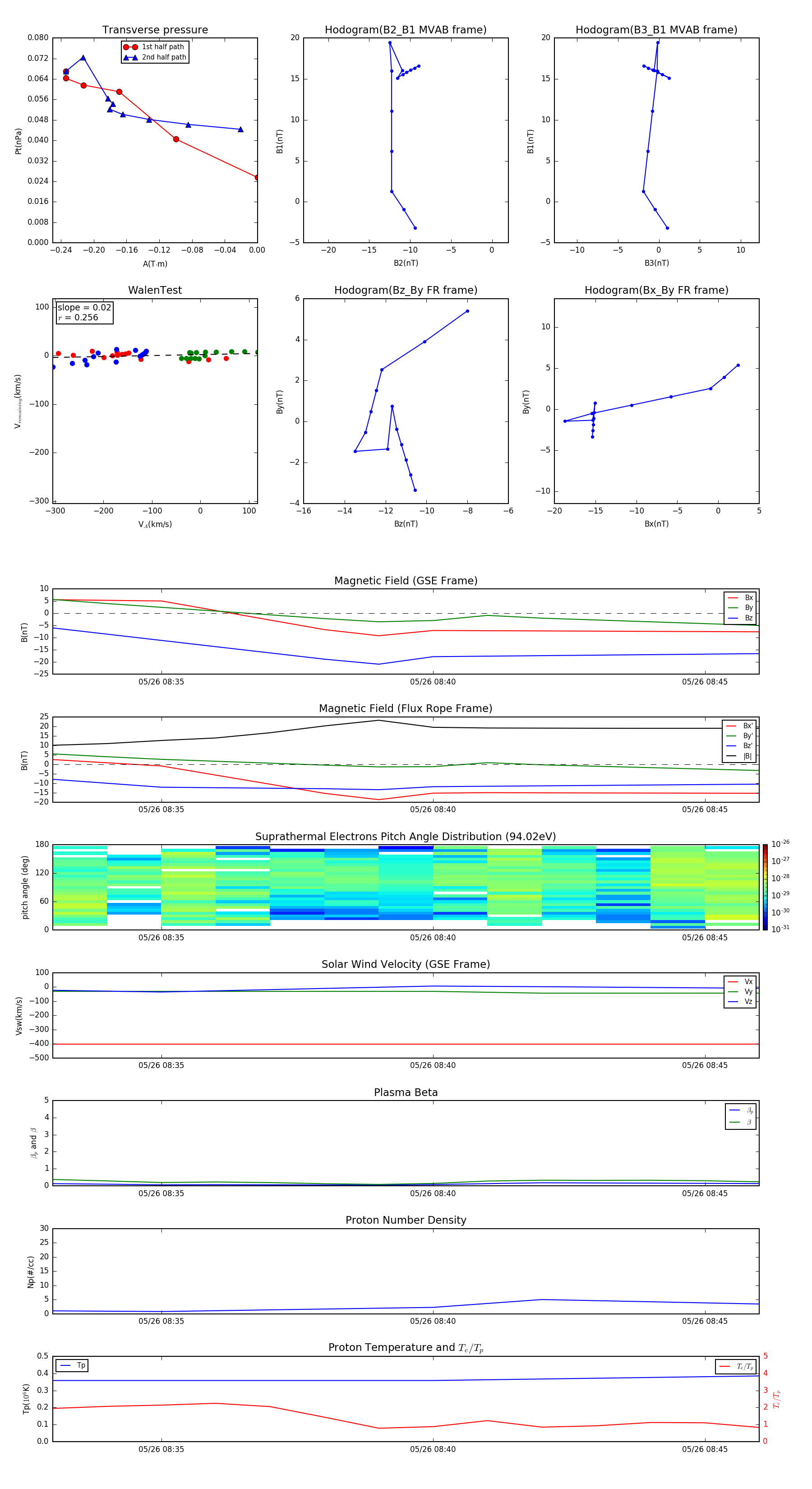Click "Suprathermal Electrons Pitch Angle Distribution" title
The width and height of the screenshot is (812, 1489).
pos(406,837)
